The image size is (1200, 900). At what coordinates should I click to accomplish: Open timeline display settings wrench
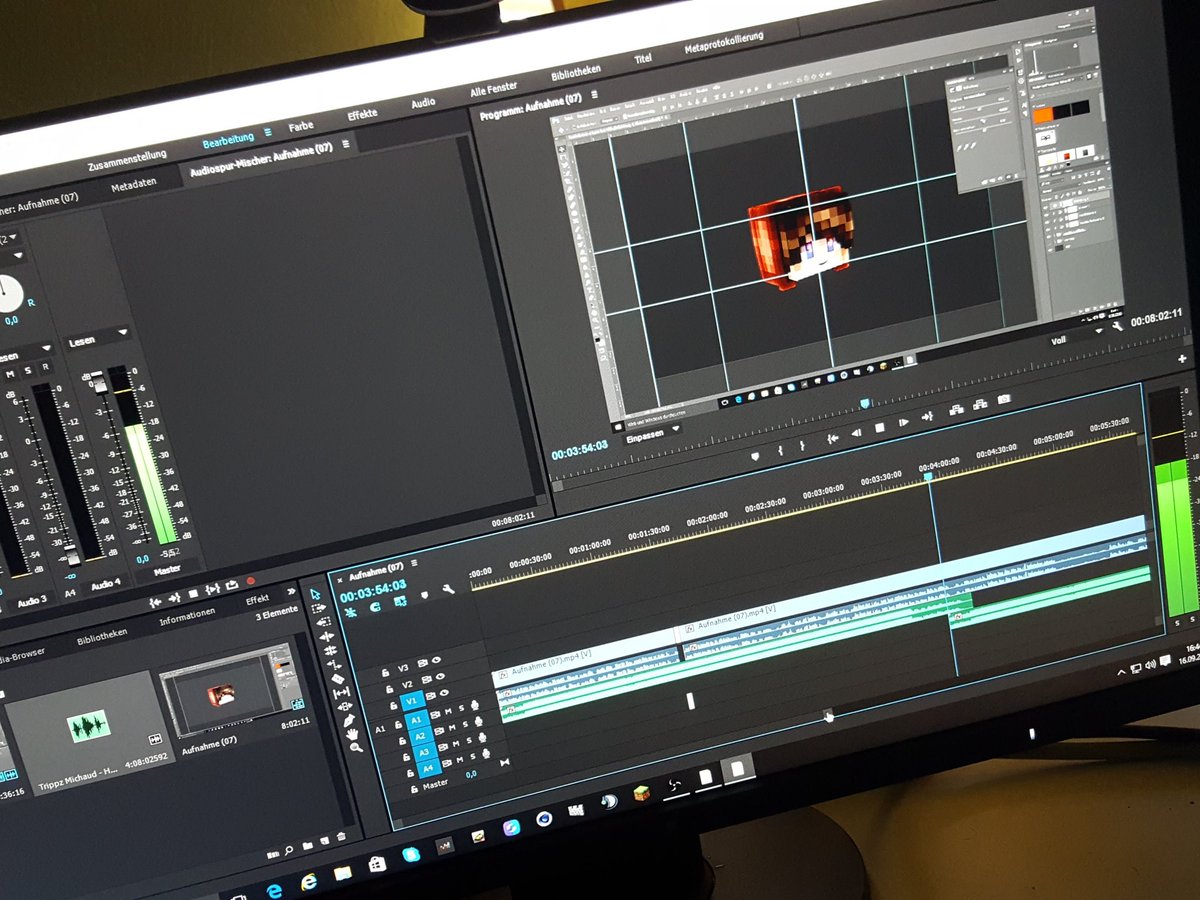coord(448,589)
